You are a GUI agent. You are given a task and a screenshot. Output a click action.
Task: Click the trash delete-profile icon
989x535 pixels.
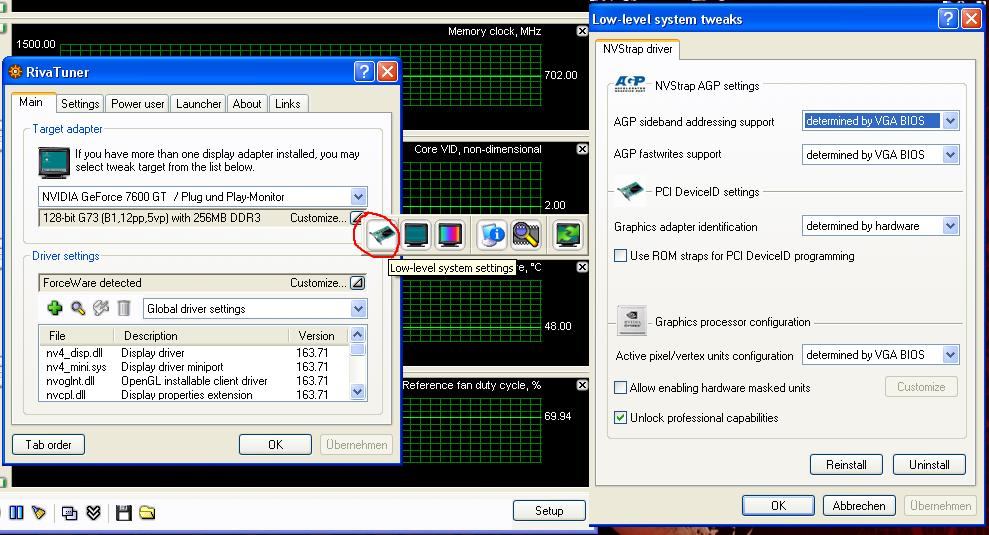[x=124, y=308]
